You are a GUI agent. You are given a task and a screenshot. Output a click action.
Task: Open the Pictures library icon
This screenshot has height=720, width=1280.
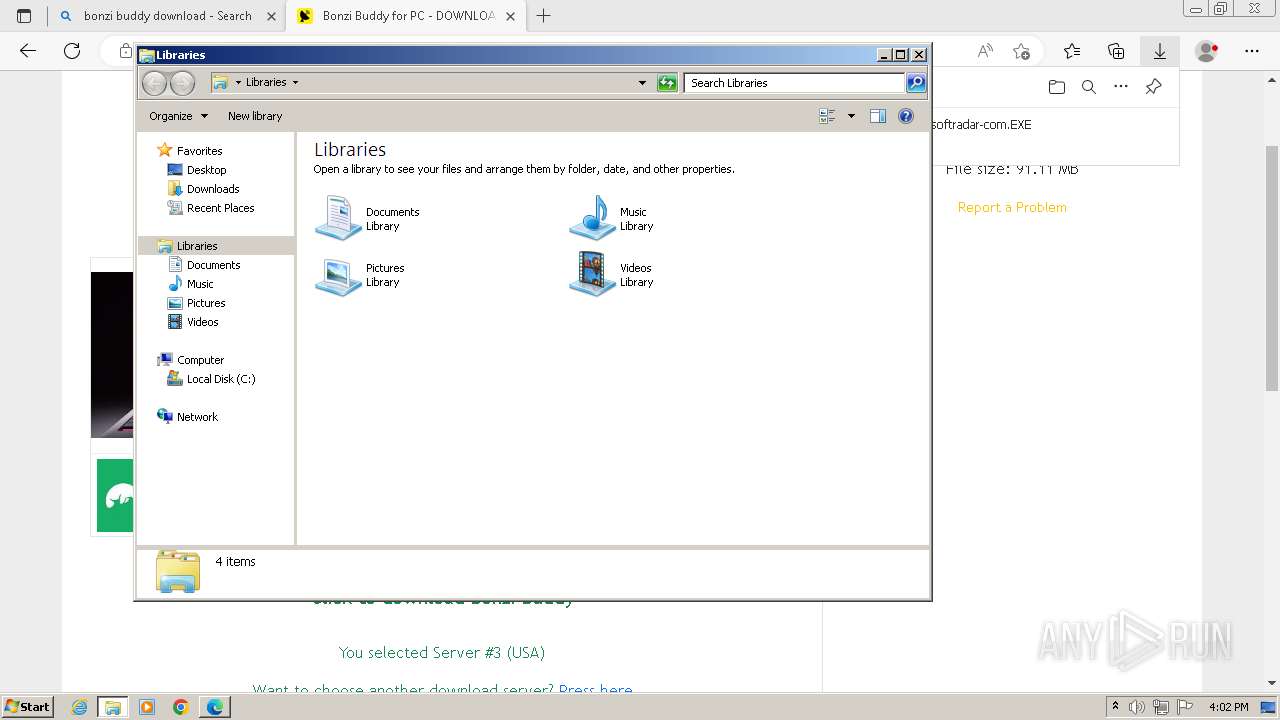338,275
